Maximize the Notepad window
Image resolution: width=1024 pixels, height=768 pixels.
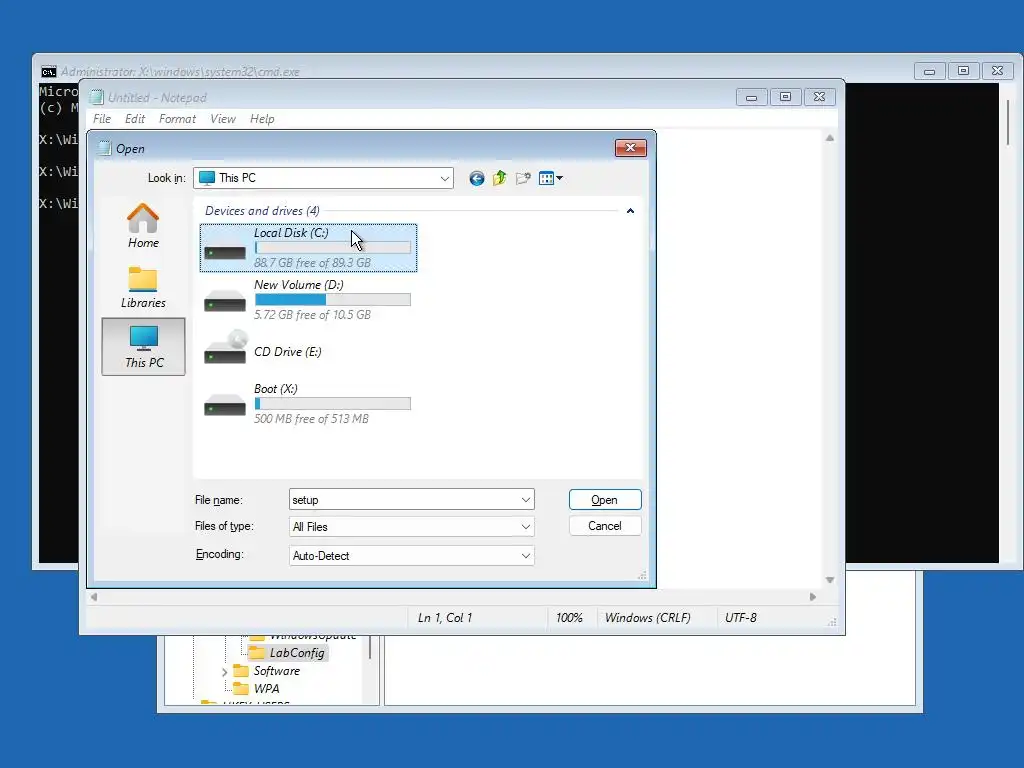pos(786,97)
